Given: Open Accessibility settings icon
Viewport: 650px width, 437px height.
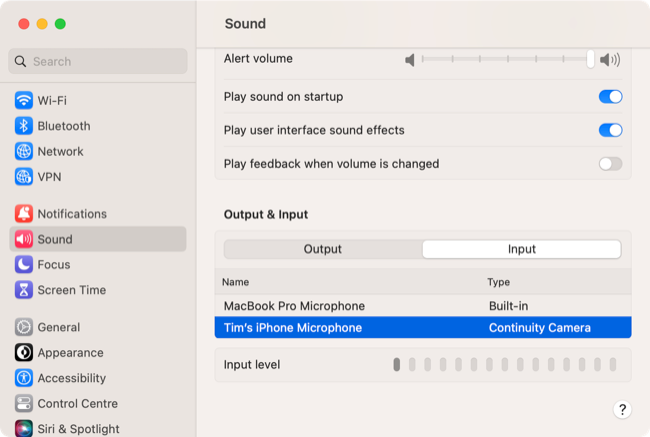Looking at the screenshot, I should pyautogui.click(x=24, y=378).
